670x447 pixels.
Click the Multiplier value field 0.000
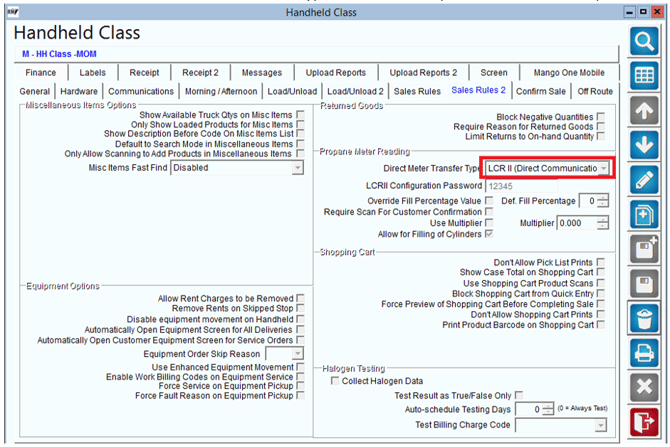pyautogui.click(x=577, y=223)
